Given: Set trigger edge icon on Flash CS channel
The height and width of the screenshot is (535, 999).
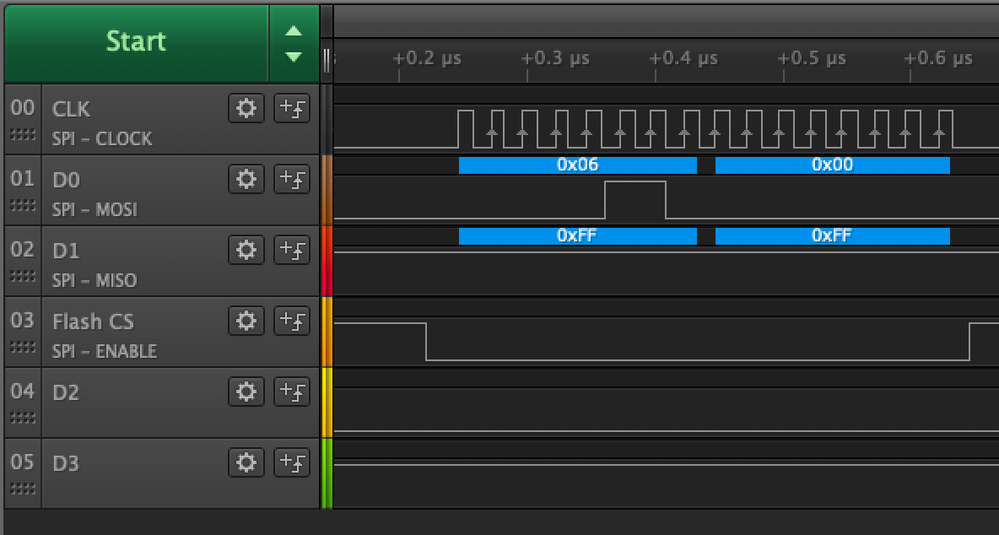Looking at the screenshot, I should point(292,320).
